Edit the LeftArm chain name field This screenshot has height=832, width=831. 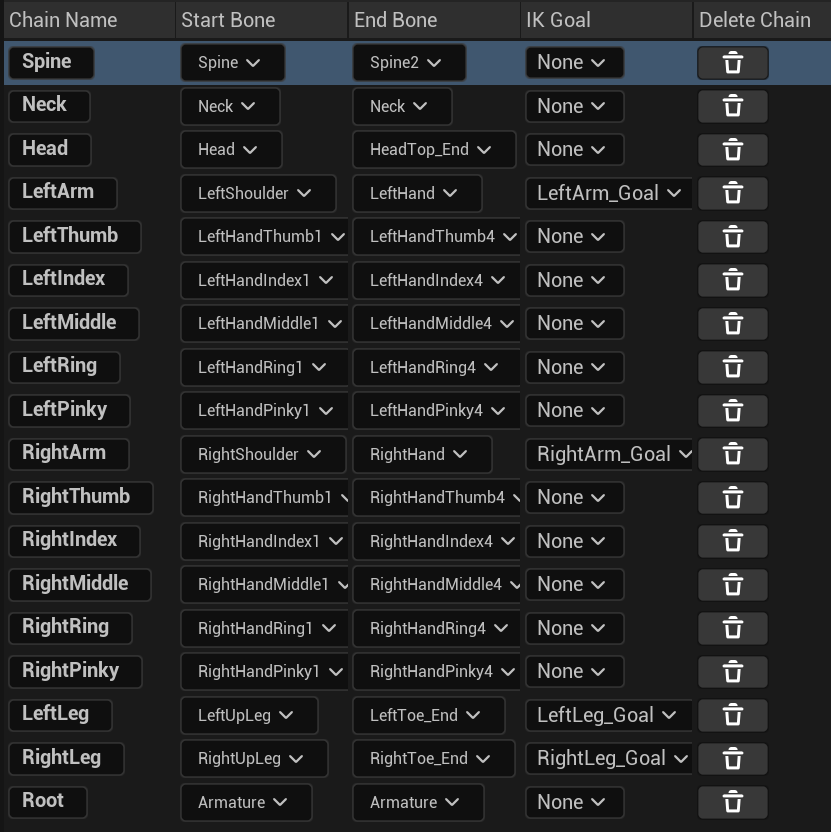(63, 193)
